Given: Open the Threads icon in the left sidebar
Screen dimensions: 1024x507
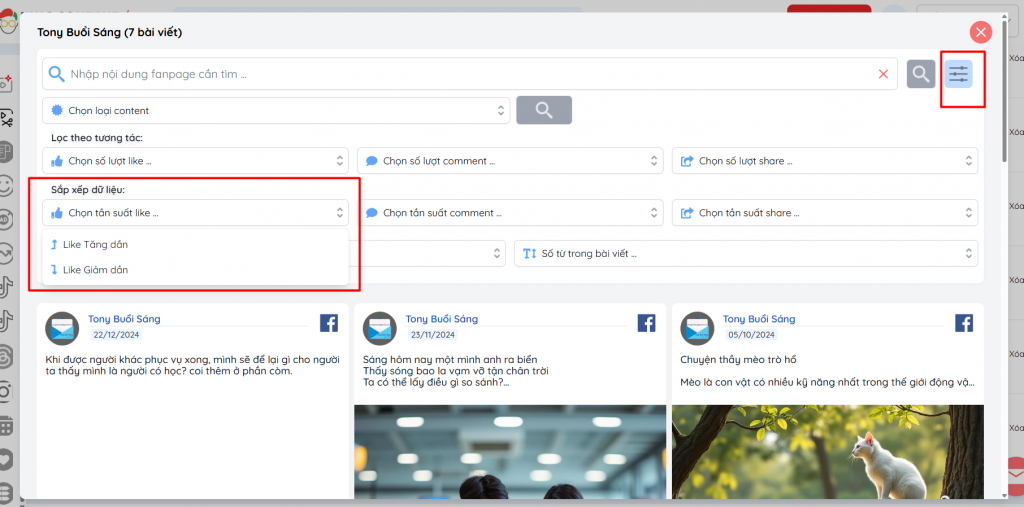Looking at the screenshot, I should point(6,355).
